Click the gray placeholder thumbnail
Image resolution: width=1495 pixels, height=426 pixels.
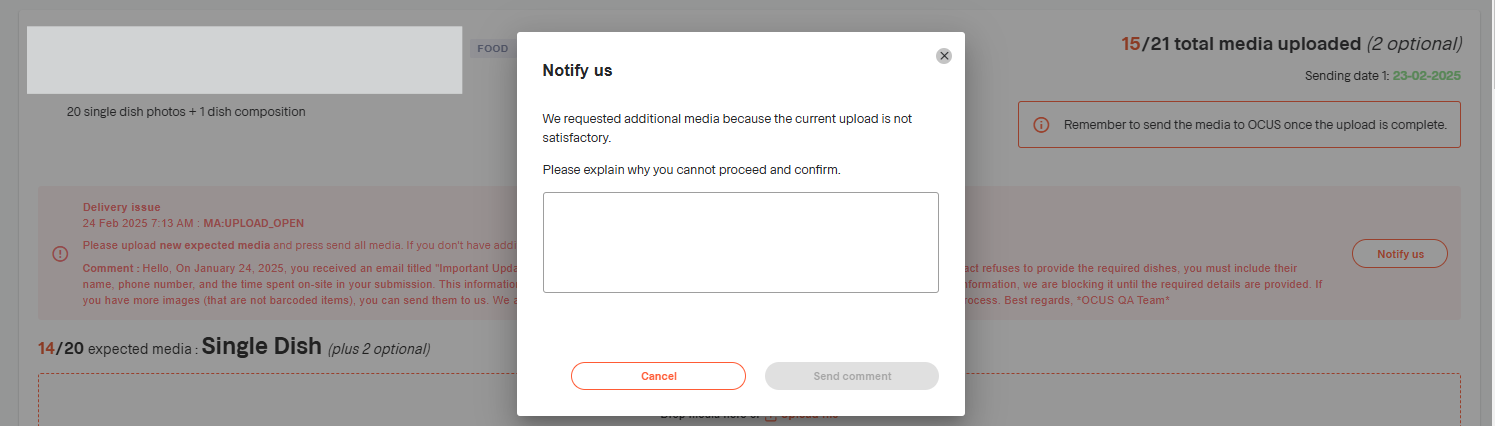pos(244,60)
